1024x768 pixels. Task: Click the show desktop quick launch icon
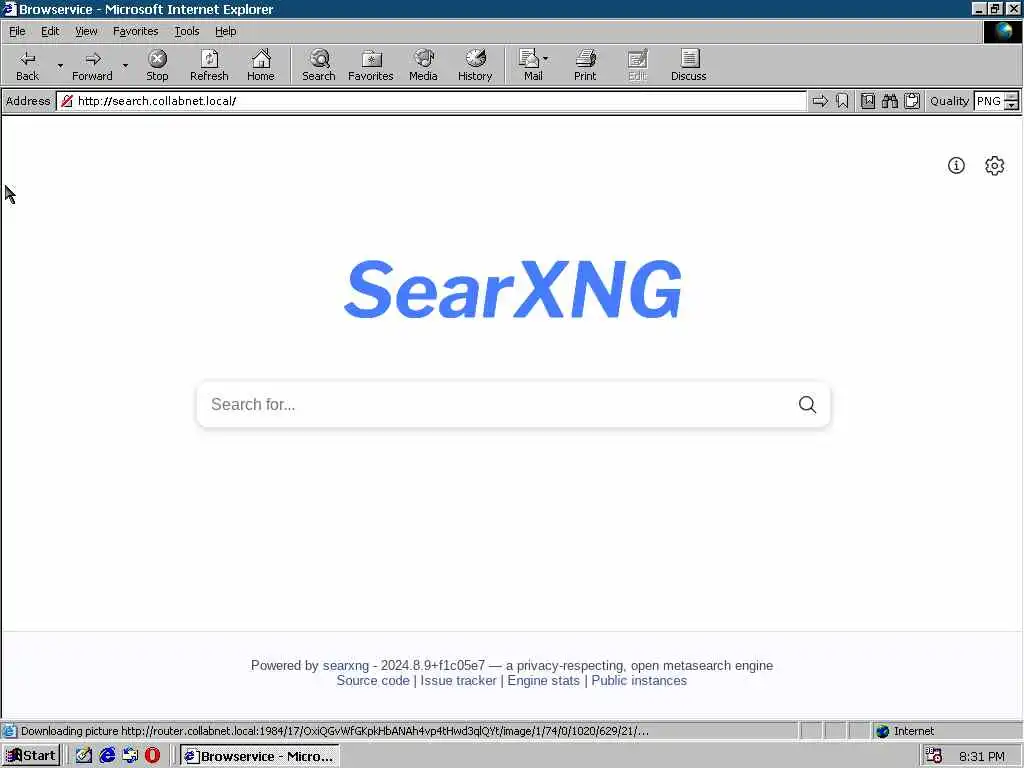130,756
